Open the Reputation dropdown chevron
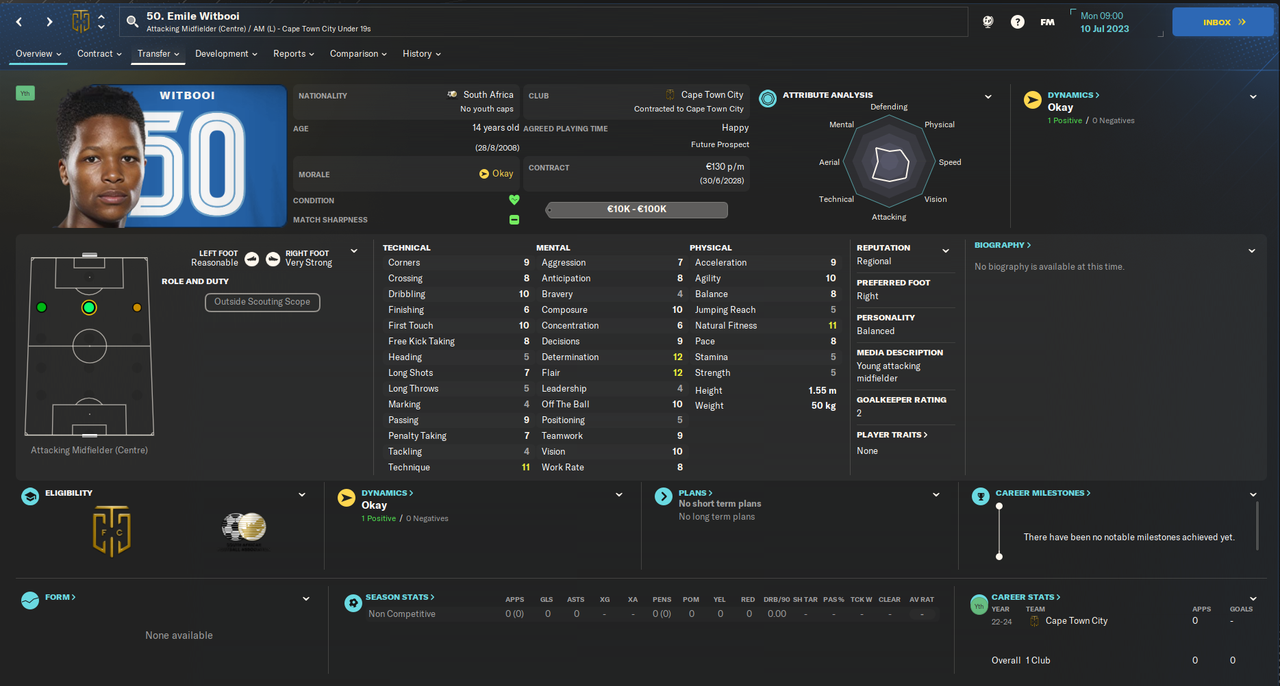The height and width of the screenshot is (686, 1280). click(x=945, y=251)
